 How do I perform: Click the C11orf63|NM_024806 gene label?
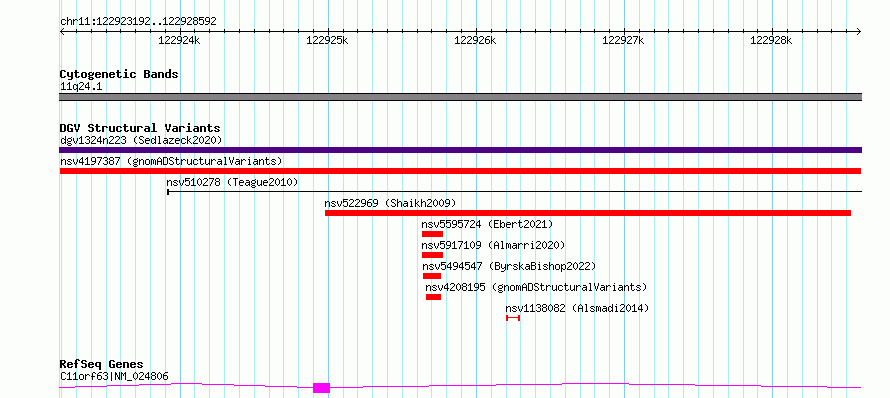[x=114, y=376]
